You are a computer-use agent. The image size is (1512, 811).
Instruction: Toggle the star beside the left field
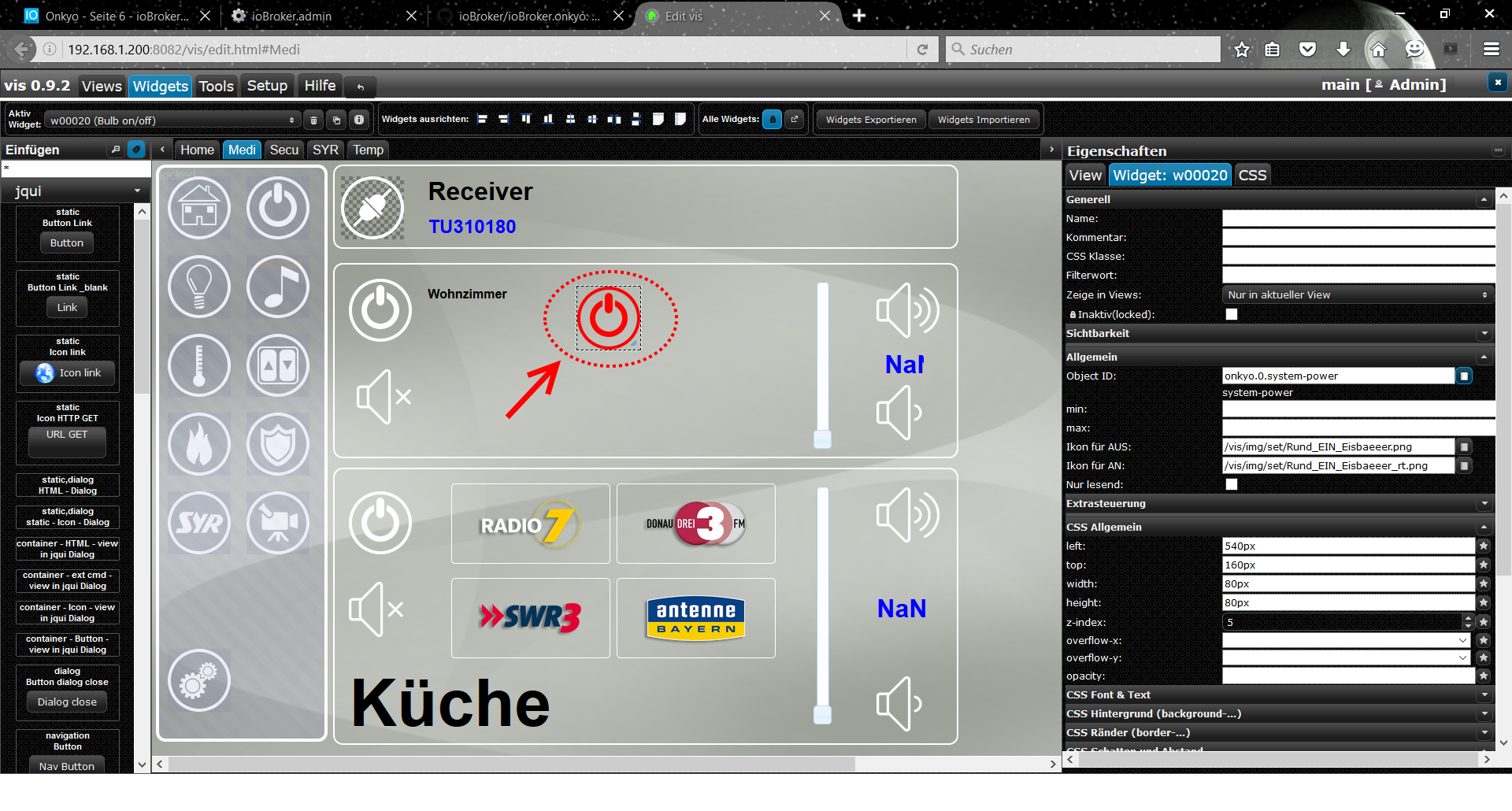coord(1484,546)
